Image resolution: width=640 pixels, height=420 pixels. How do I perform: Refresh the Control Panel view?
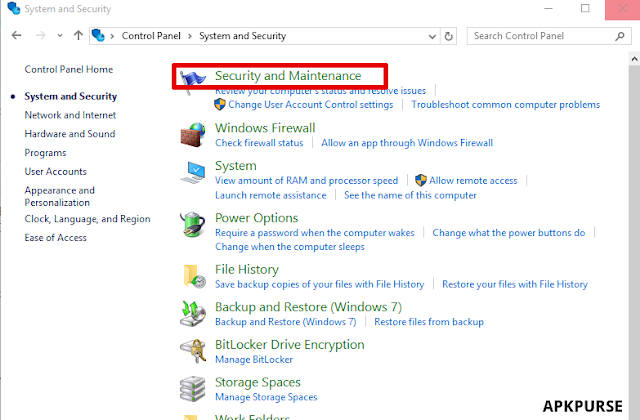pyautogui.click(x=449, y=36)
